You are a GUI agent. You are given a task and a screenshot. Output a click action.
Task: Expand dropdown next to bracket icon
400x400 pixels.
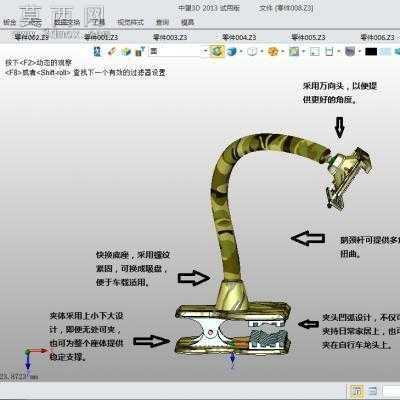click(339, 52)
